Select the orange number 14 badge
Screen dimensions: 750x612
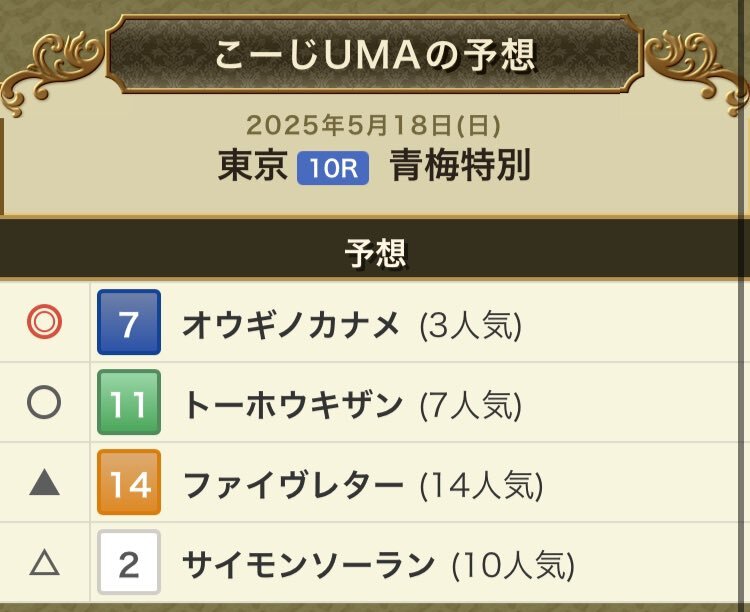coord(129,482)
